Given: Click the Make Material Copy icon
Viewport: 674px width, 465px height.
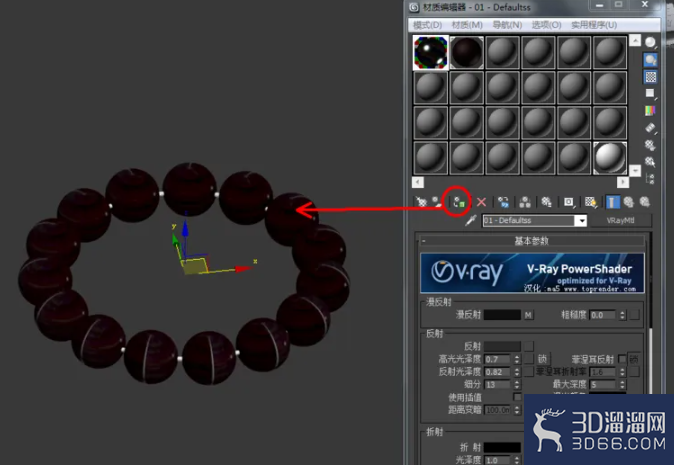Looking at the screenshot, I should [503, 202].
